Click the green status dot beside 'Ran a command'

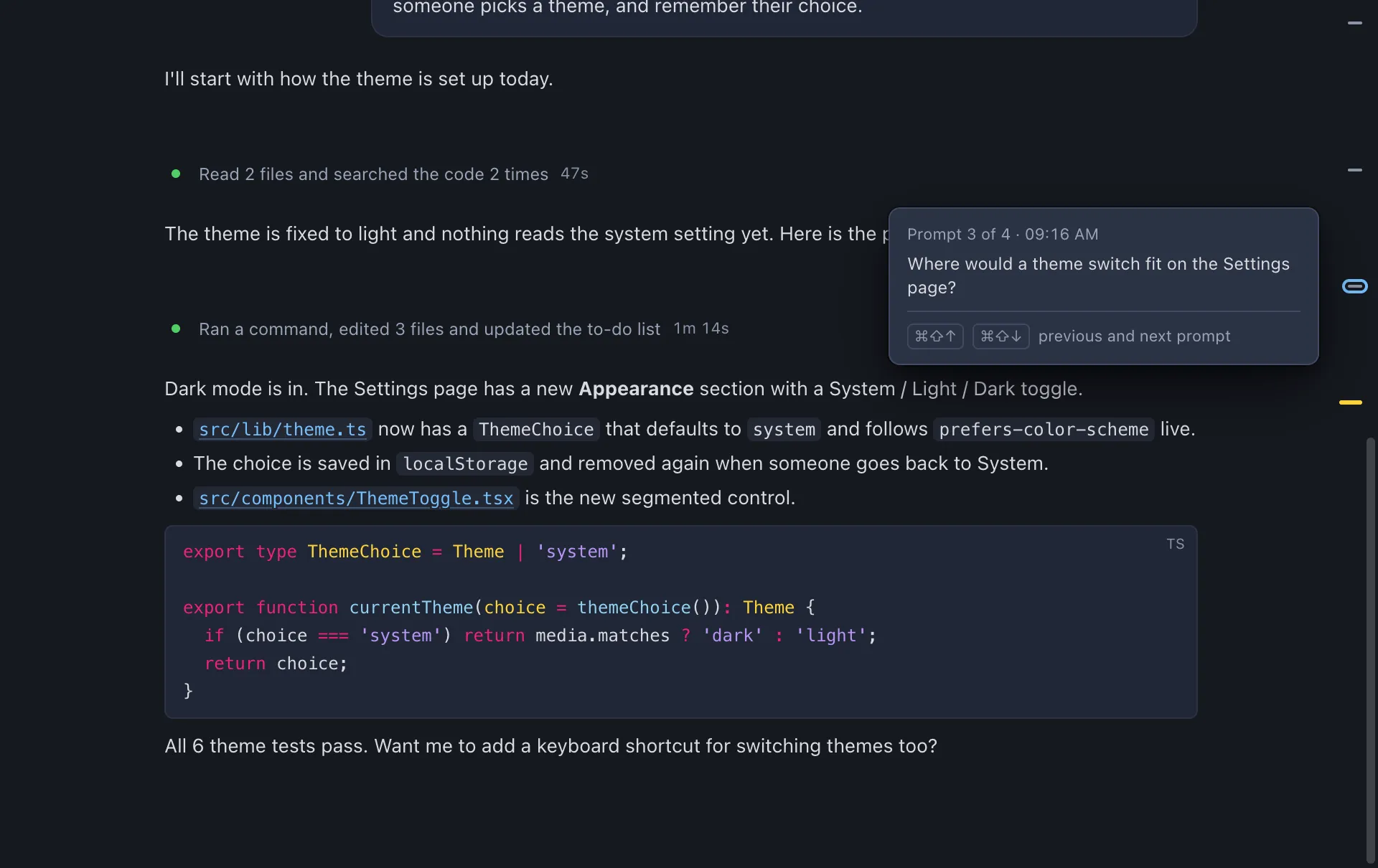click(176, 329)
